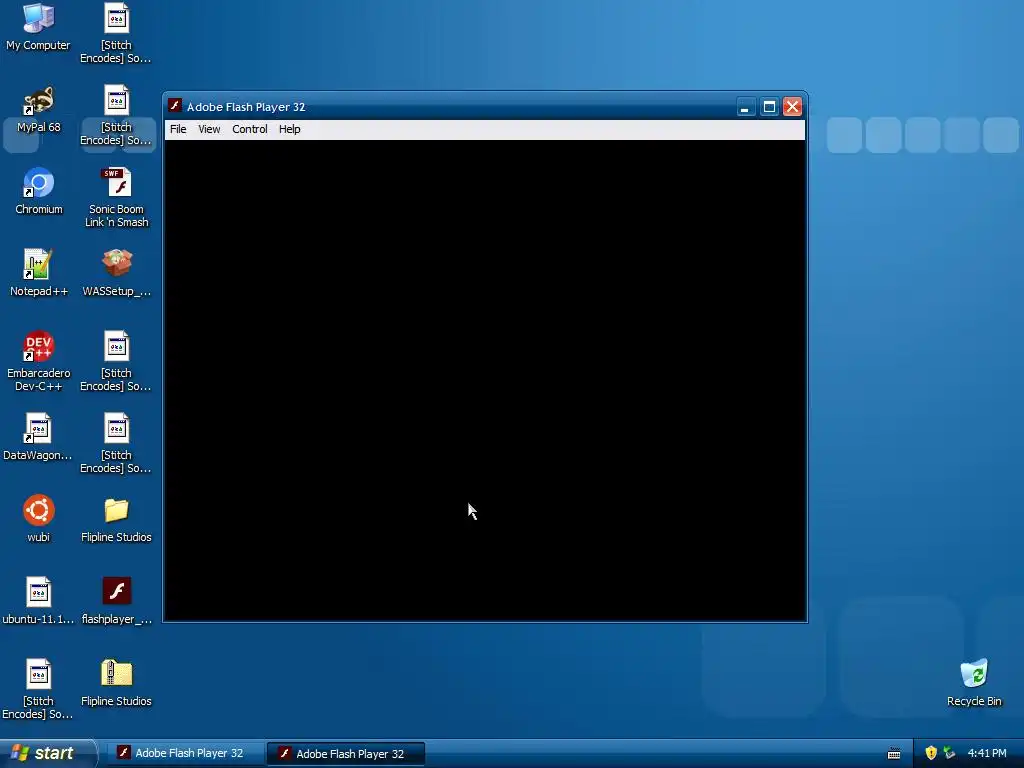Screen dimensions: 1024x768
Task: Open the Help menu in Flash Player
Action: [289, 129]
